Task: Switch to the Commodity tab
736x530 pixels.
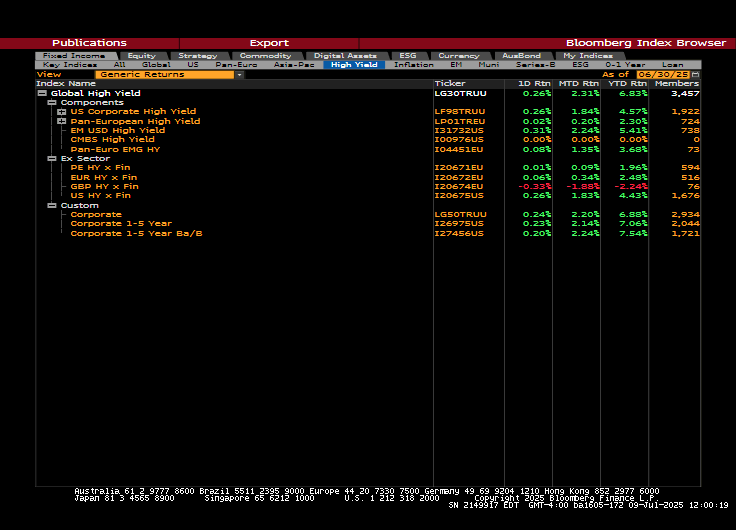Action: coord(265,56)
